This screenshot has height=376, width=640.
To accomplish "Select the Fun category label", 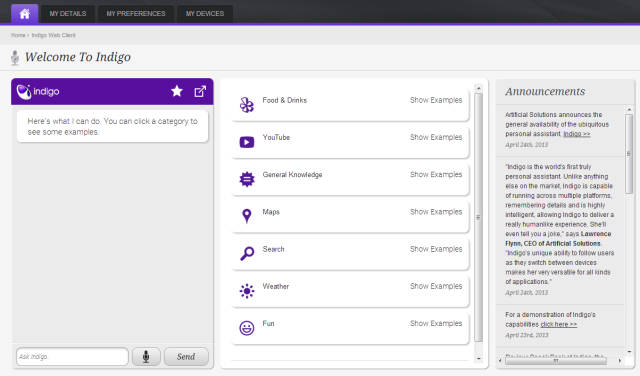I will click(x=268, y=323).
